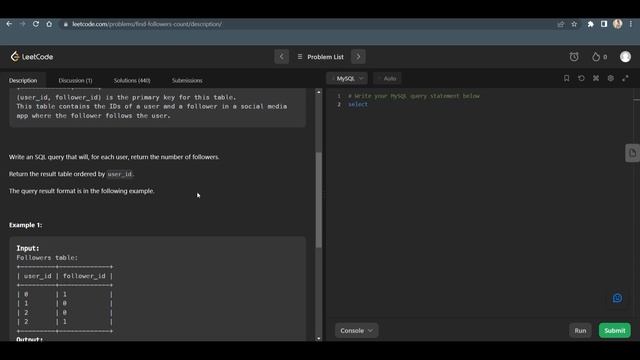The image size is (640, 360).
Task: Open the Auto dropdown
Action: (x=387, y=78)
